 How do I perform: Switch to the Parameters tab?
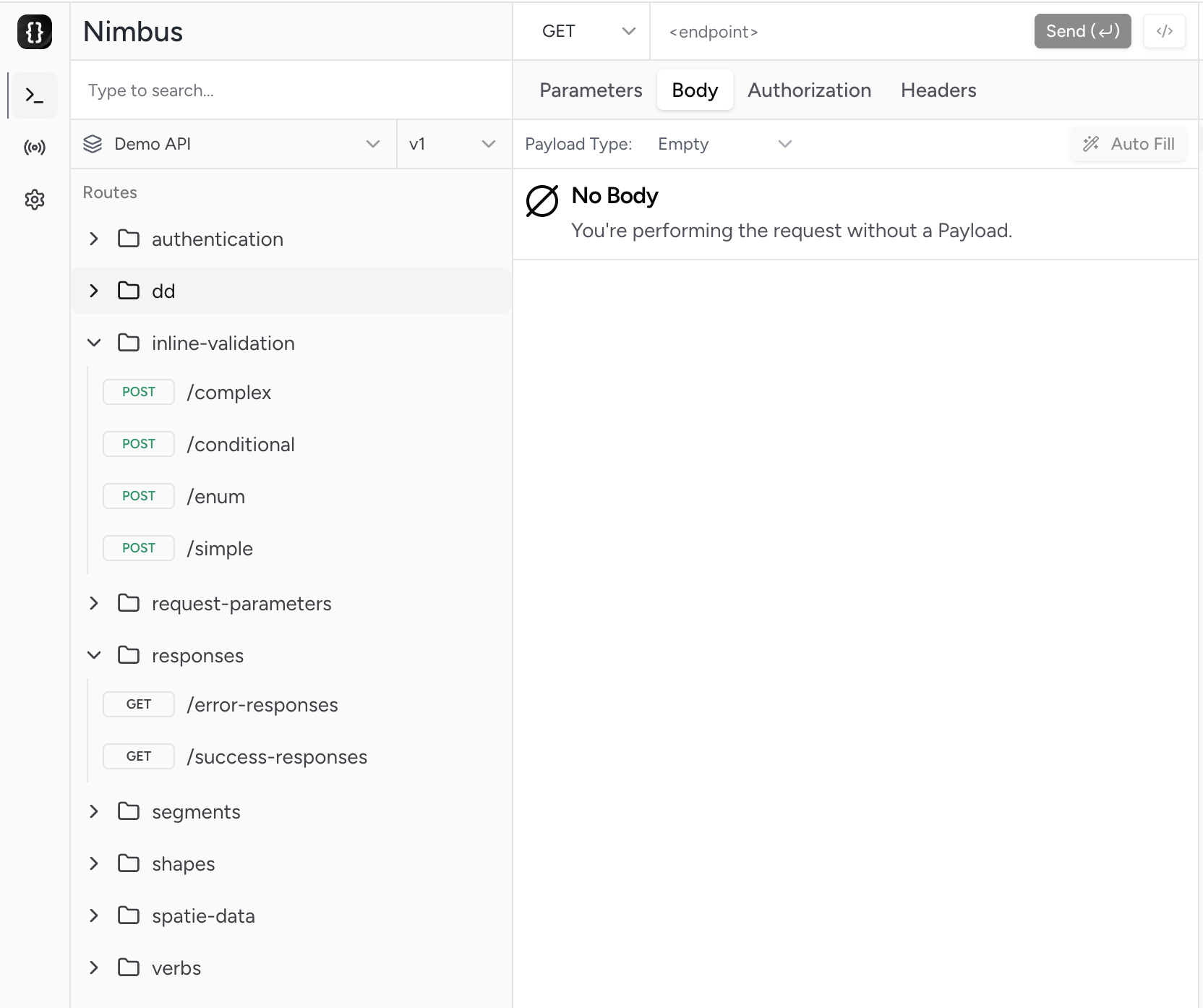[x=591, y=90]
